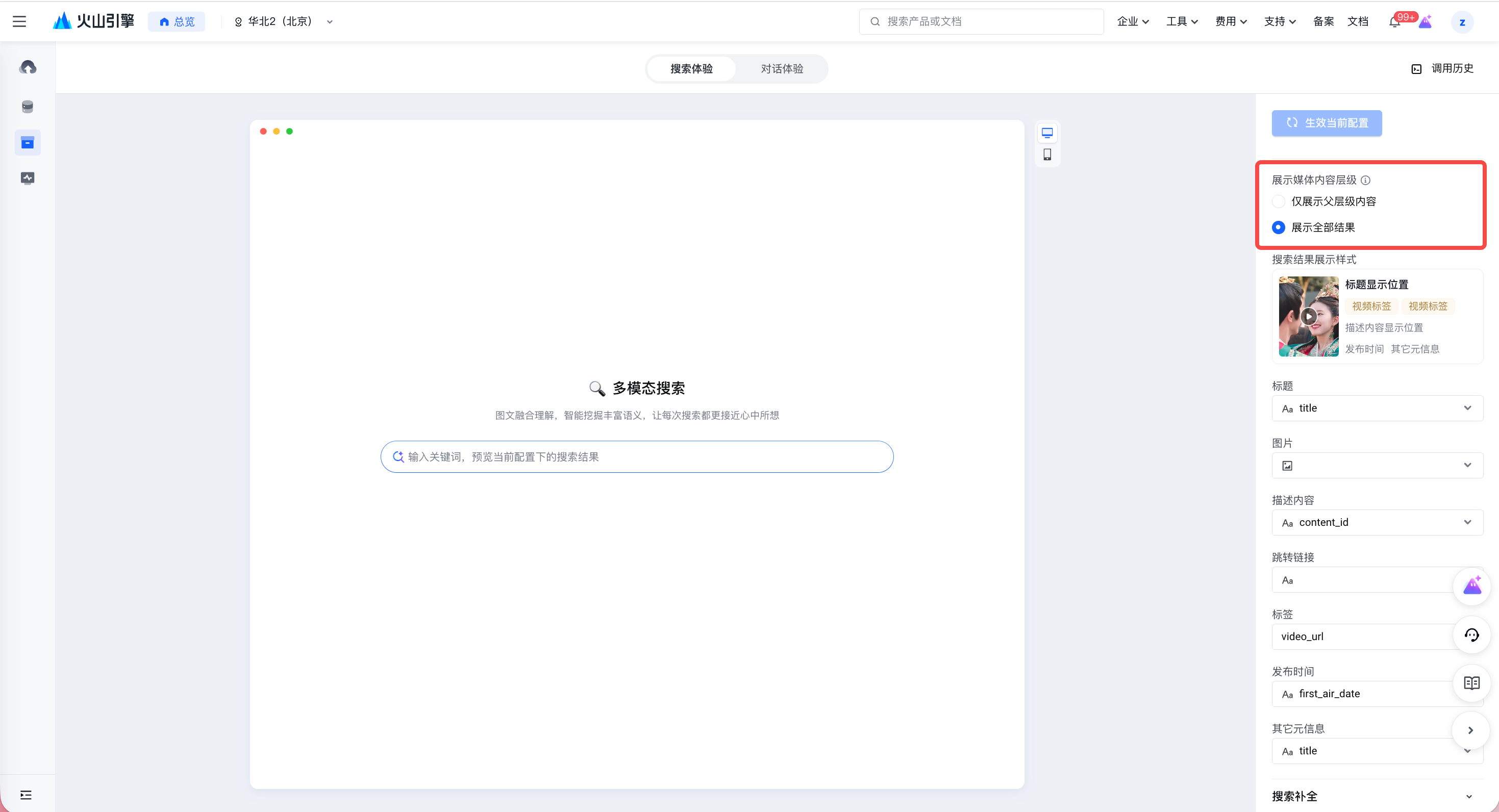Select 展示全部结果 radio option
Image resolution: width=1499 pixels, height=812 pixels.
click(1279, 227)
